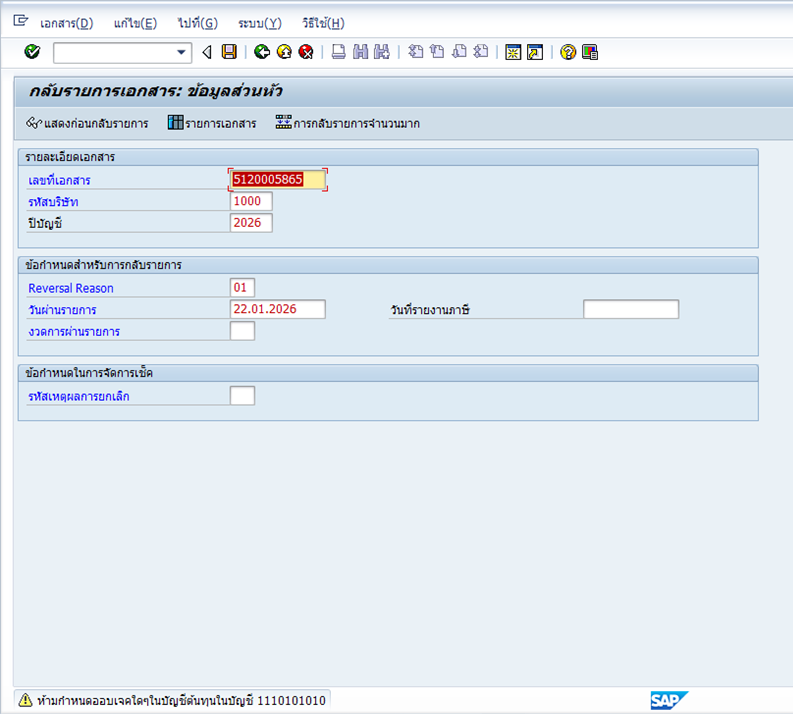
Task: Click แสดงก่อนกลับรายการ button
Action: pos(87,123)
